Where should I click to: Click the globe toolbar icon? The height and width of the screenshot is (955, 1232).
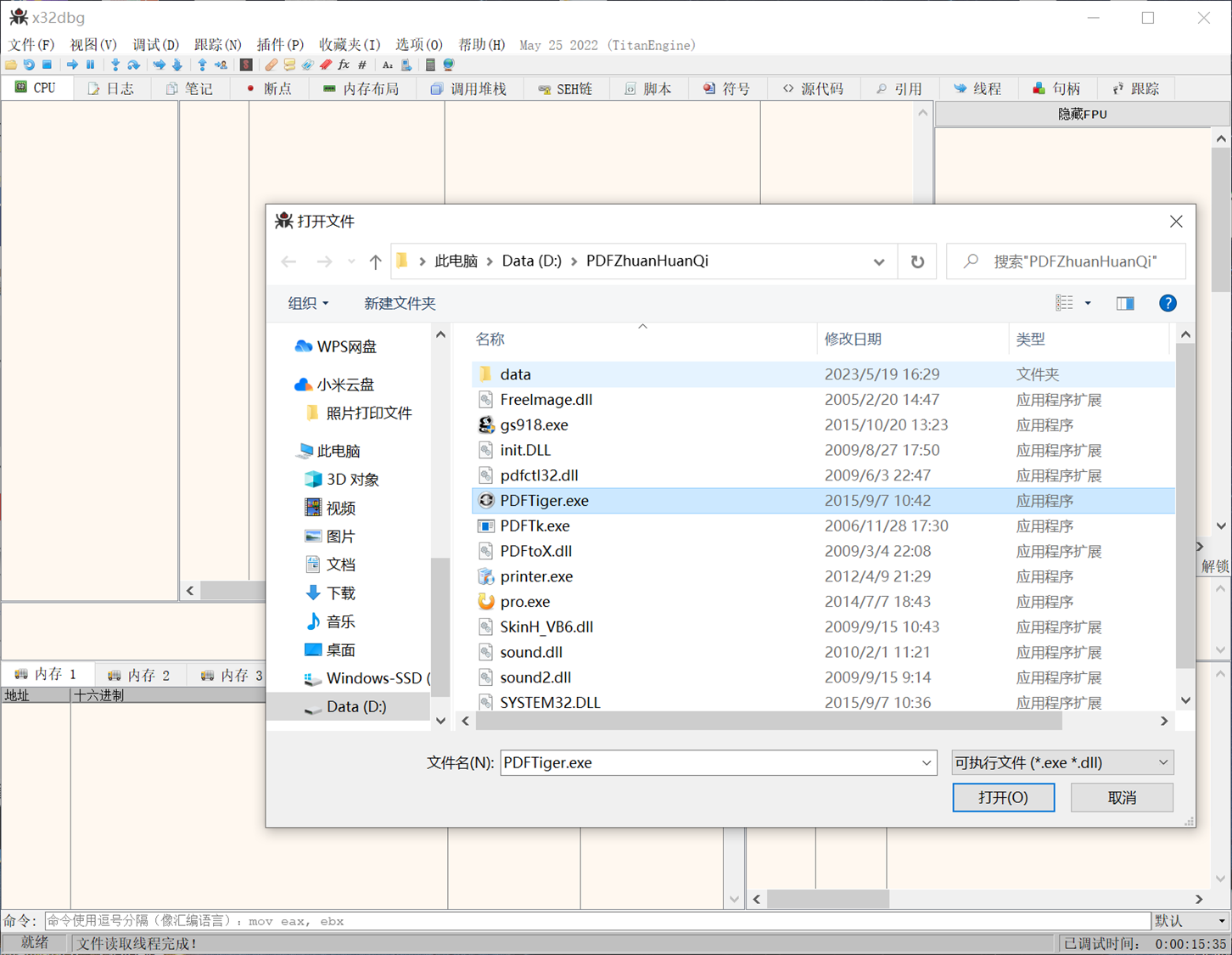tap(448, 65)
